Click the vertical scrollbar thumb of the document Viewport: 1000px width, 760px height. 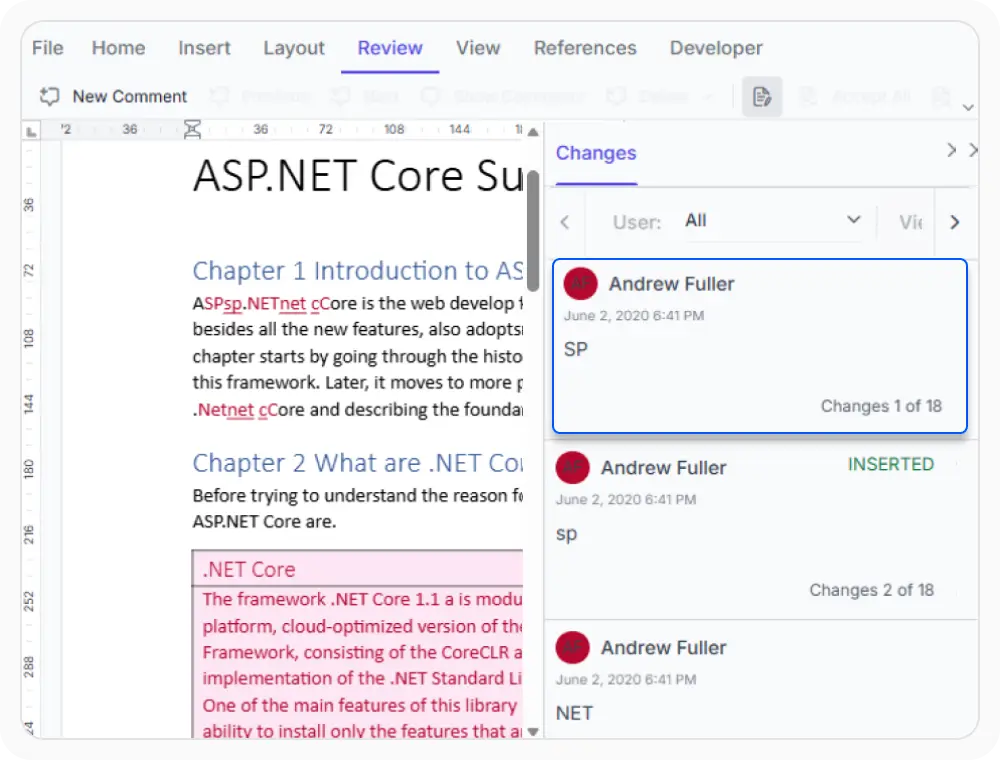[533, 231]
